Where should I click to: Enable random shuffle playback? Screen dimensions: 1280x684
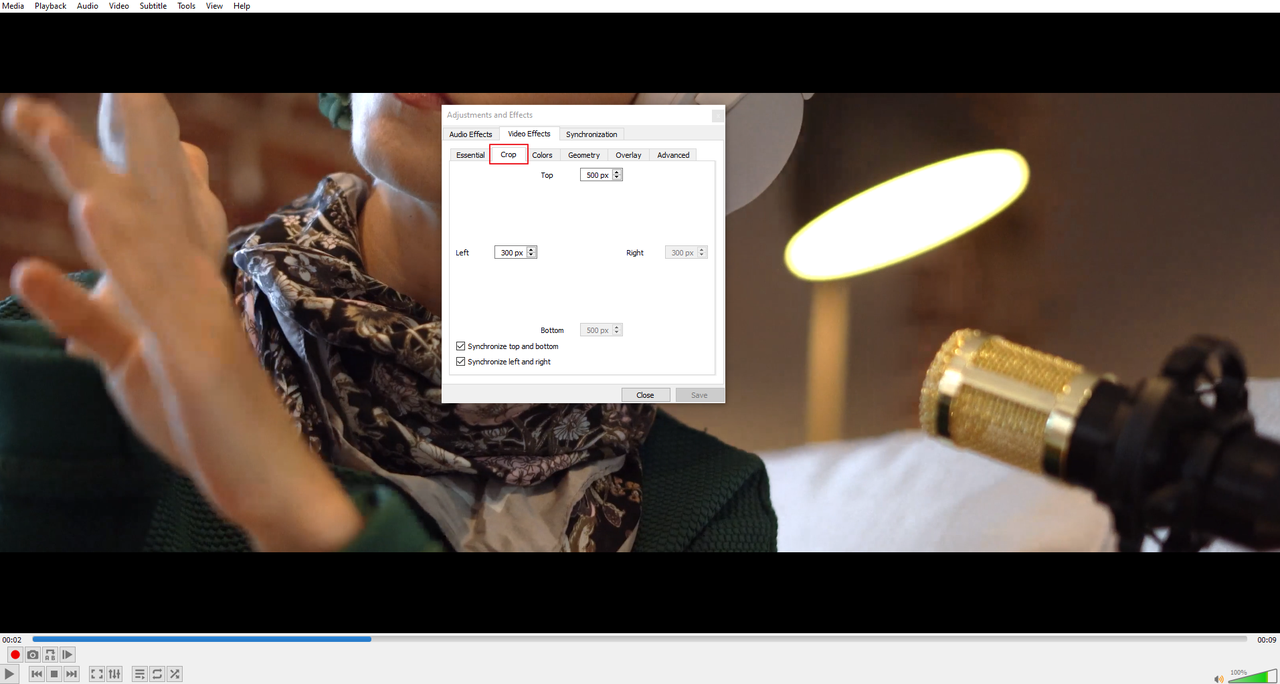click(x=174, y=675)
